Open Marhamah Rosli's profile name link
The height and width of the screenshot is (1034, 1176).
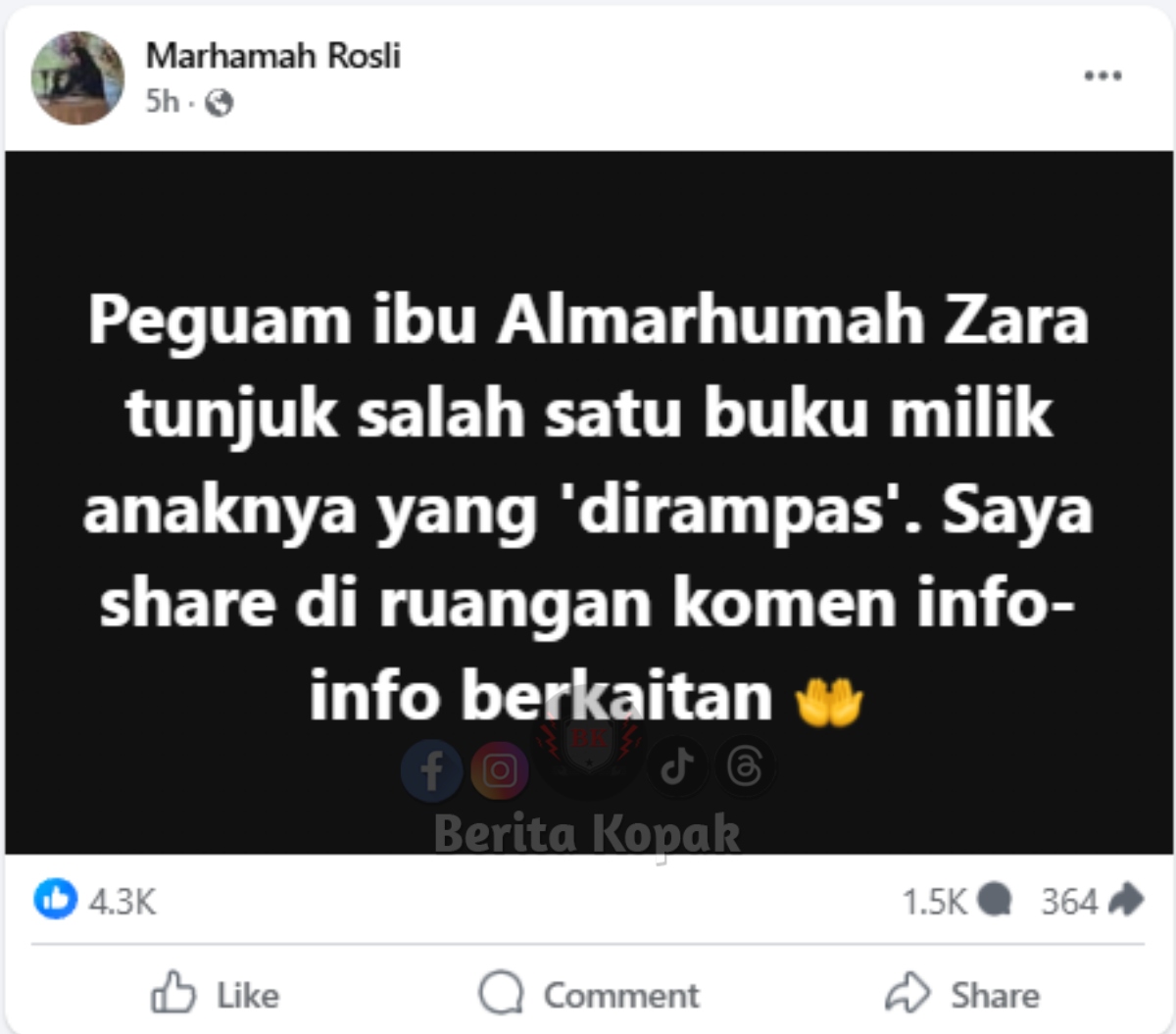click(x=273, y=56)
